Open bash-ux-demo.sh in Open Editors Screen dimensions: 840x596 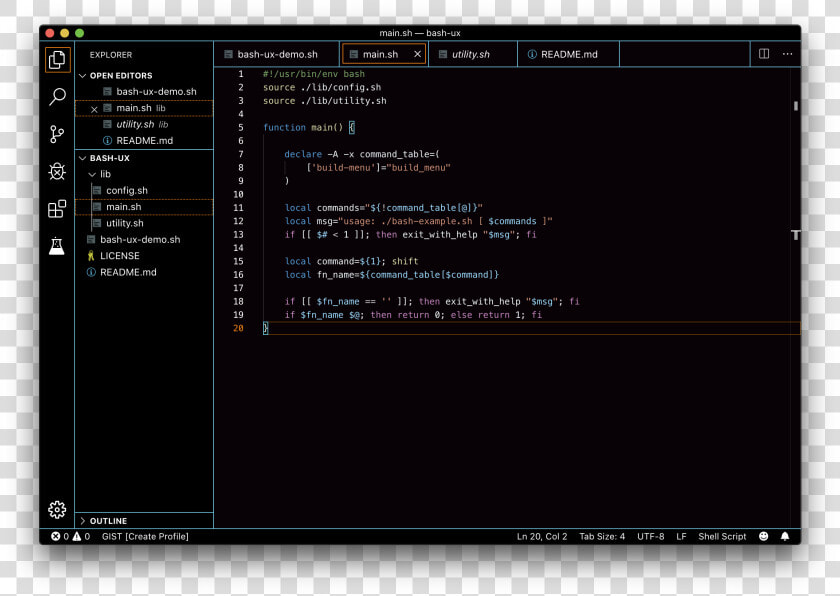click(x=144, y=92)
